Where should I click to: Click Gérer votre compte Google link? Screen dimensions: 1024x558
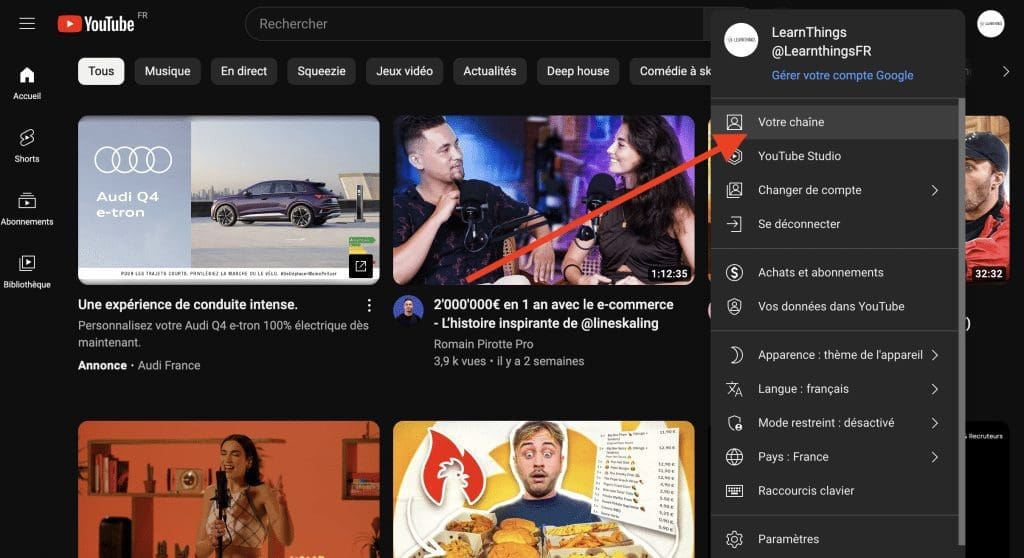point(842,75)
